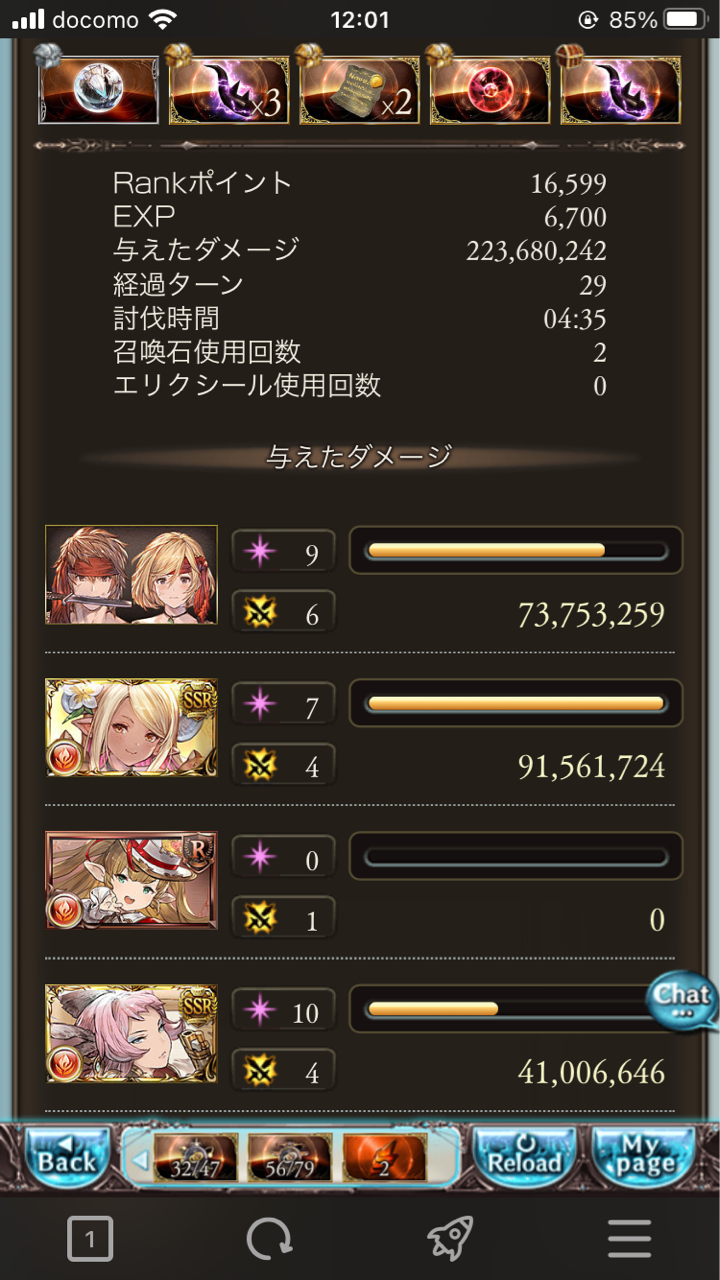
Task: Open the hamburger menu in bottom bar
Action: (629, 1241)
